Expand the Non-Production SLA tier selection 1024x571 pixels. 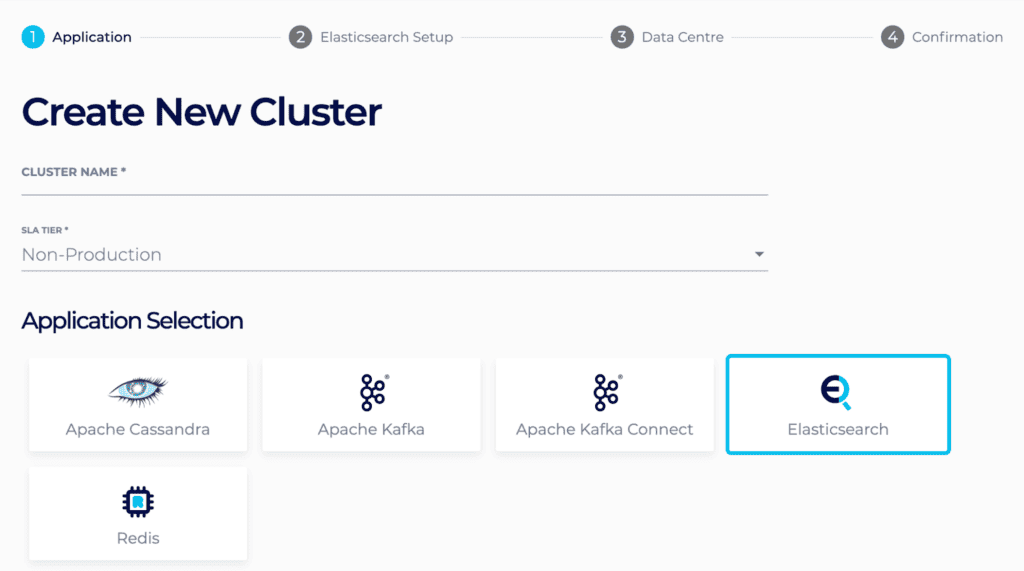pyautogui.click(x=394, y=255)
